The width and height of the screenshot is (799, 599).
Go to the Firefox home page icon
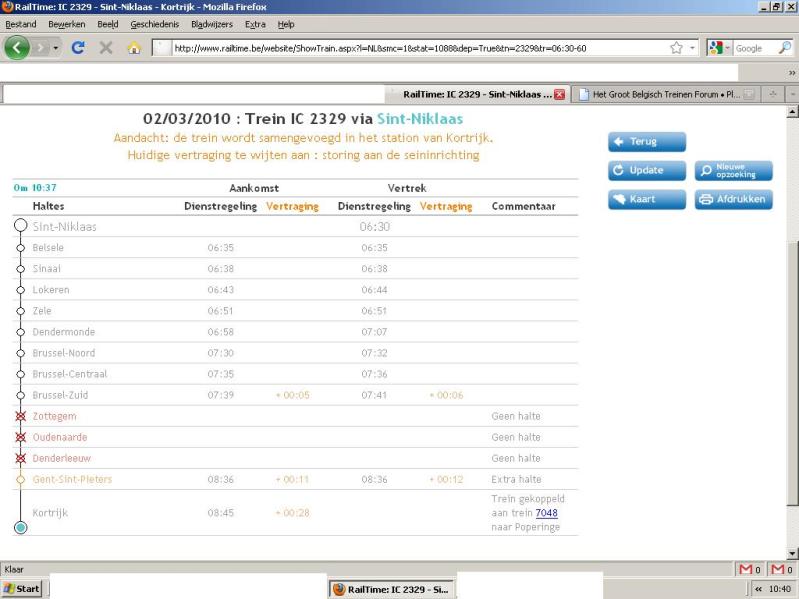click(x=134, y=47)
